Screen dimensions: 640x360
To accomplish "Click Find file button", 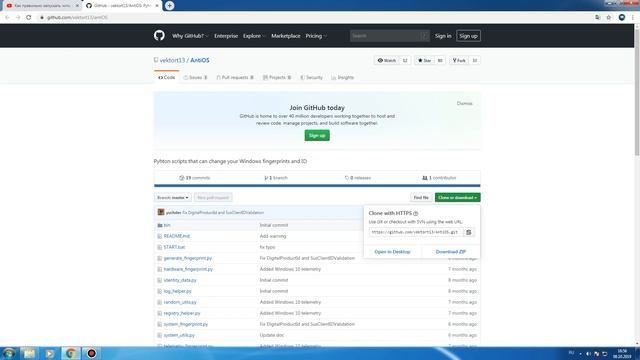I will (x=421, y=198).
